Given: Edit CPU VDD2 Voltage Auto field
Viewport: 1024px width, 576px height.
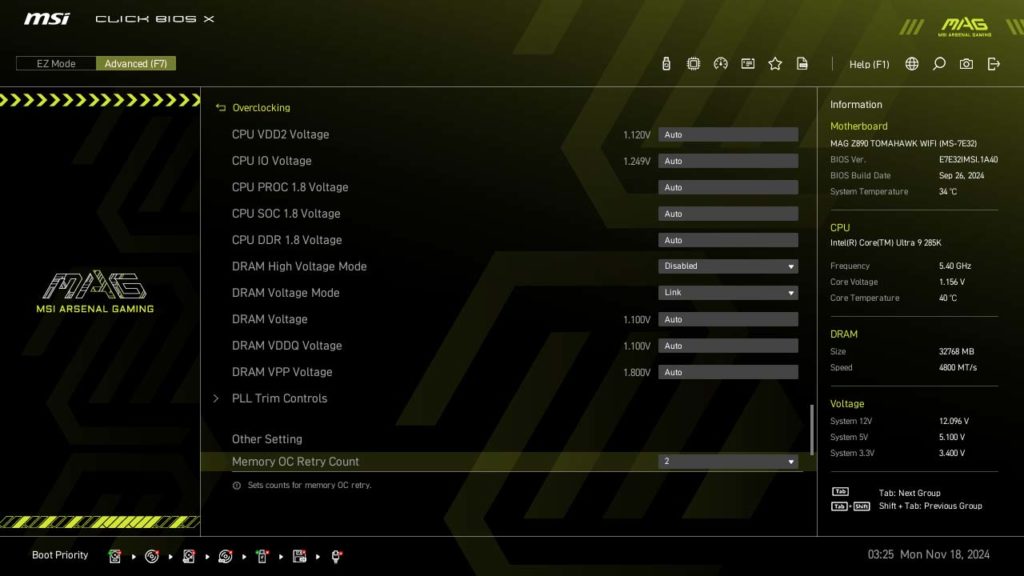Looking at the screenshot, I should (x=728, y=135).
